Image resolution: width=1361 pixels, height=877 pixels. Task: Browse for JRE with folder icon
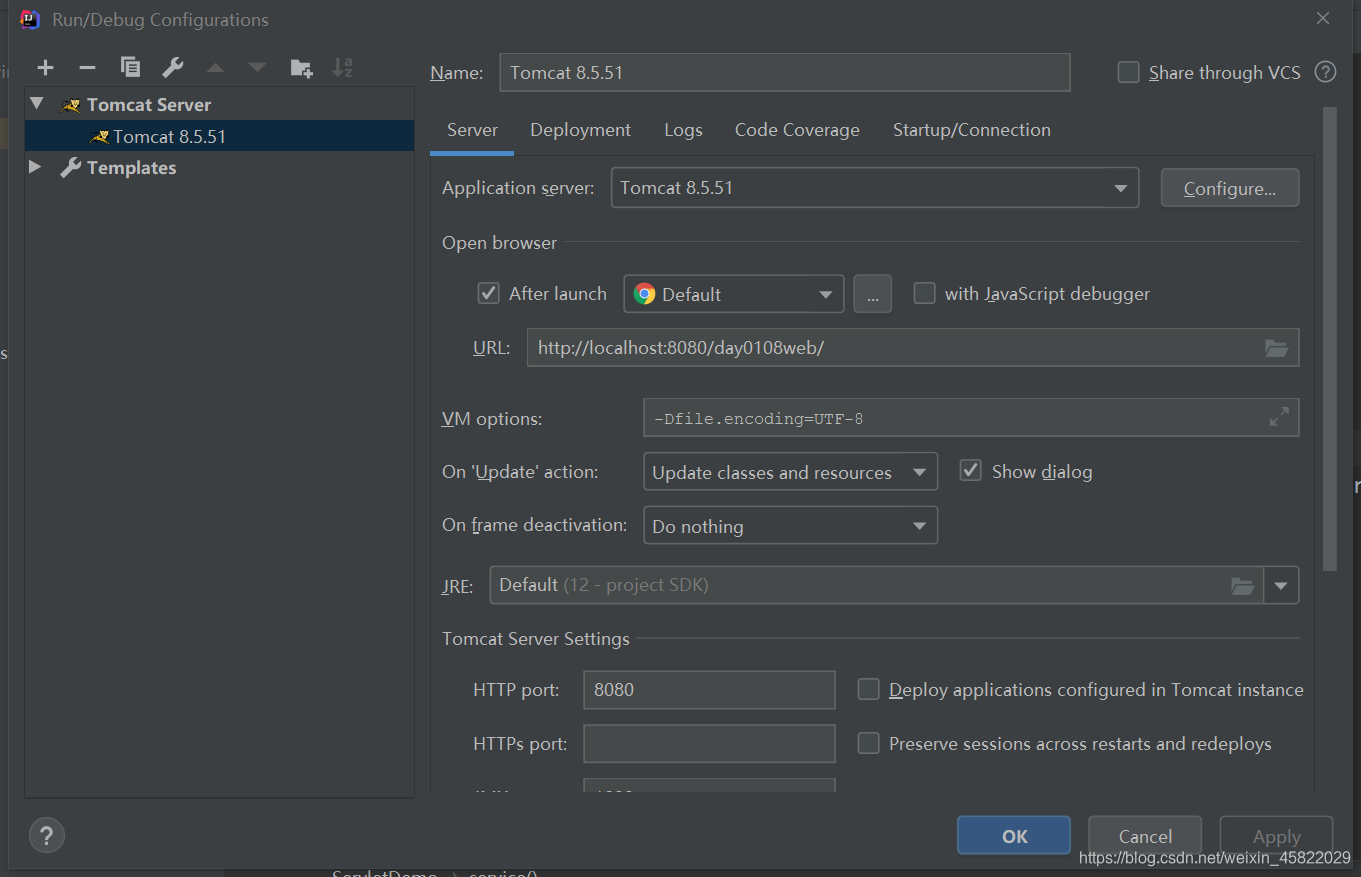click(1242, 586)
